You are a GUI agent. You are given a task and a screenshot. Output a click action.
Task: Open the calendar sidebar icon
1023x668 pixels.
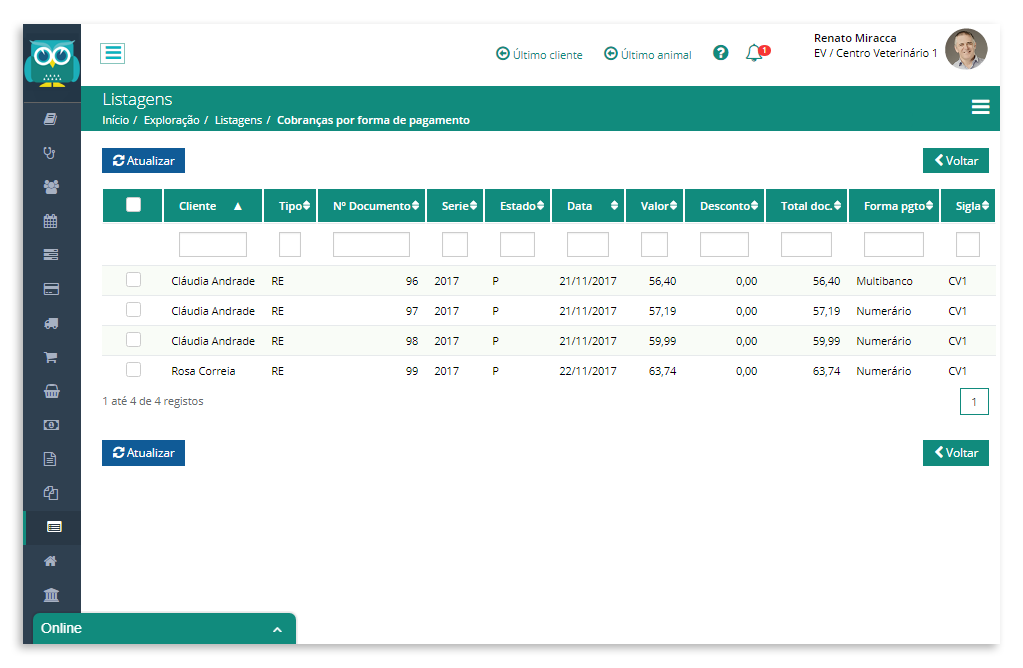coord(50,221)
